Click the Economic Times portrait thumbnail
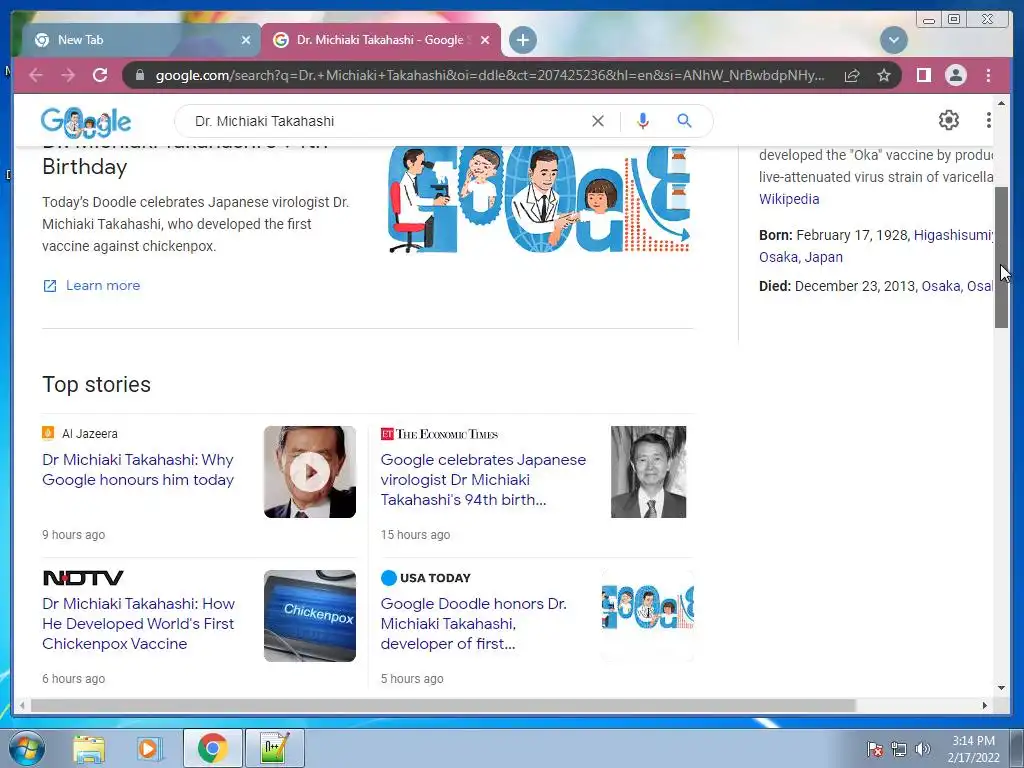This screenshot has width=1024, height=768. (648, 472)
